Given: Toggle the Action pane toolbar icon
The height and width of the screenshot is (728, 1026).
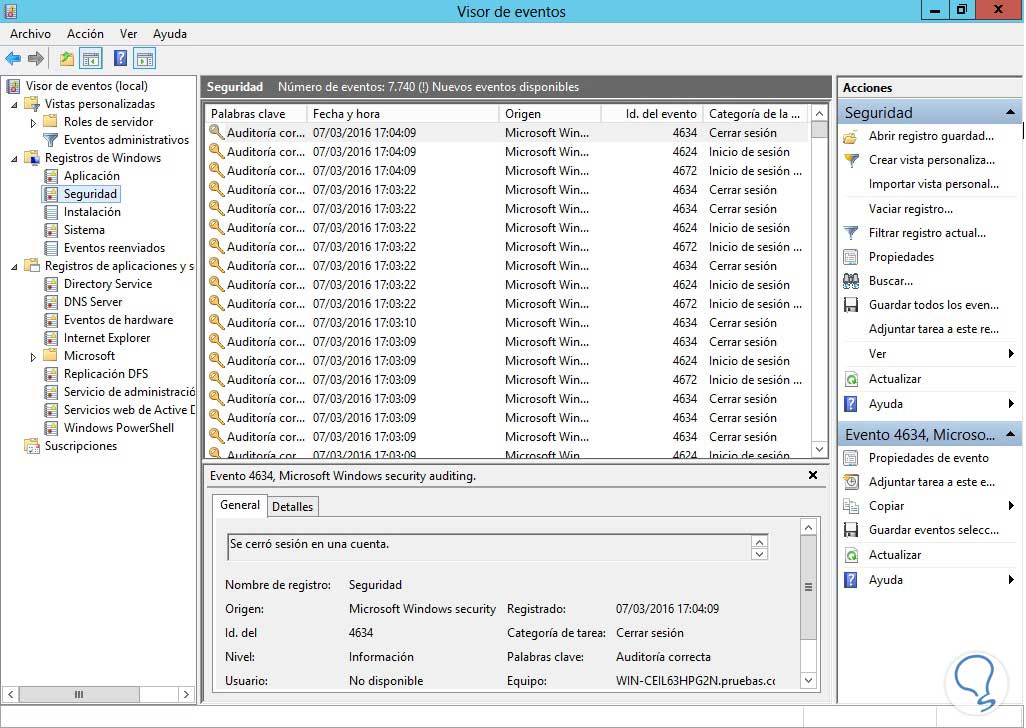Looking at the screenshot, I should click(145, 59).
